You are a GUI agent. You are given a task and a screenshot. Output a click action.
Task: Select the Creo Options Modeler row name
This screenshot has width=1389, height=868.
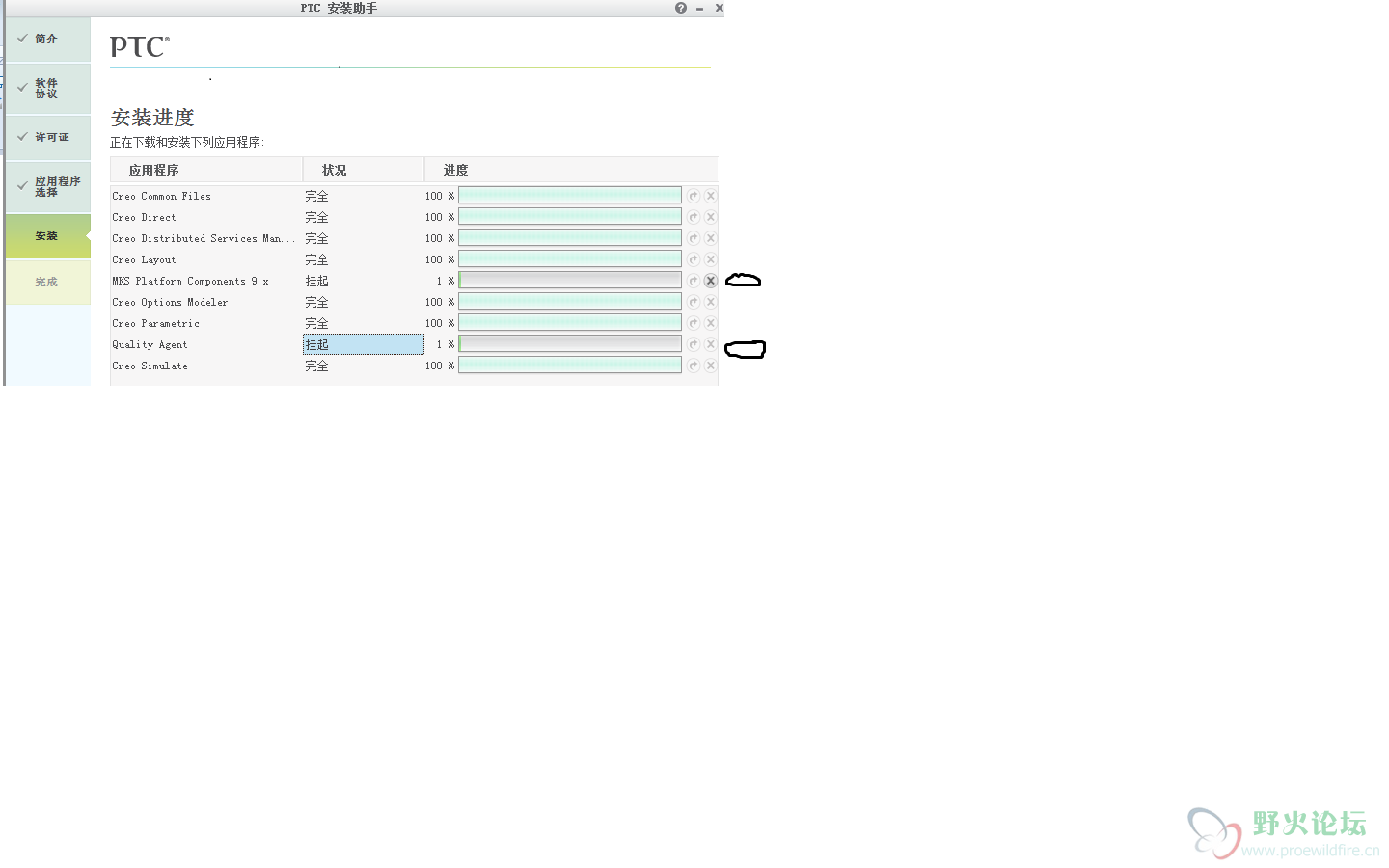[170, 302]
